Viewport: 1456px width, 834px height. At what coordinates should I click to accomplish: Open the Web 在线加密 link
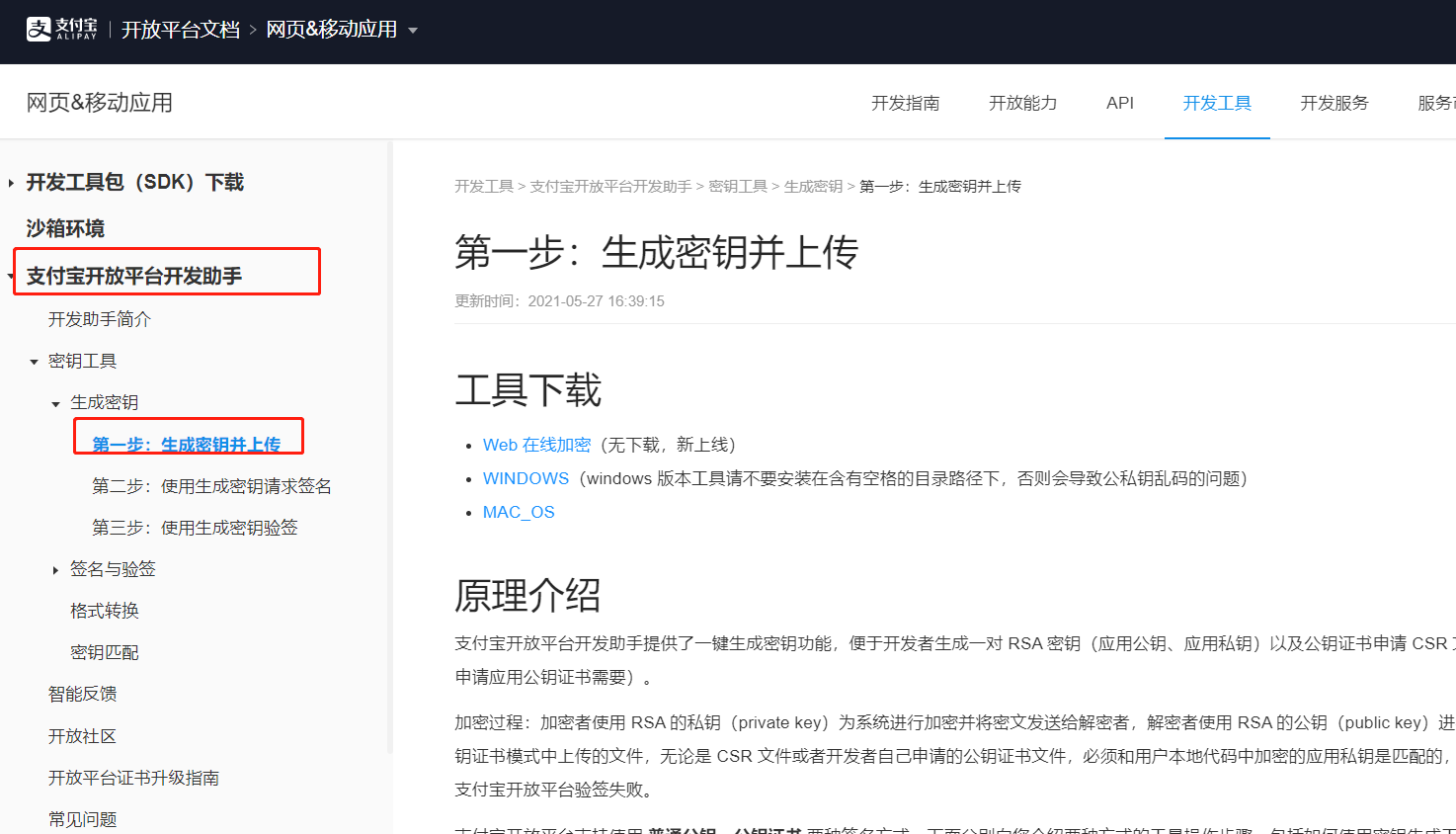pos(536,445)
